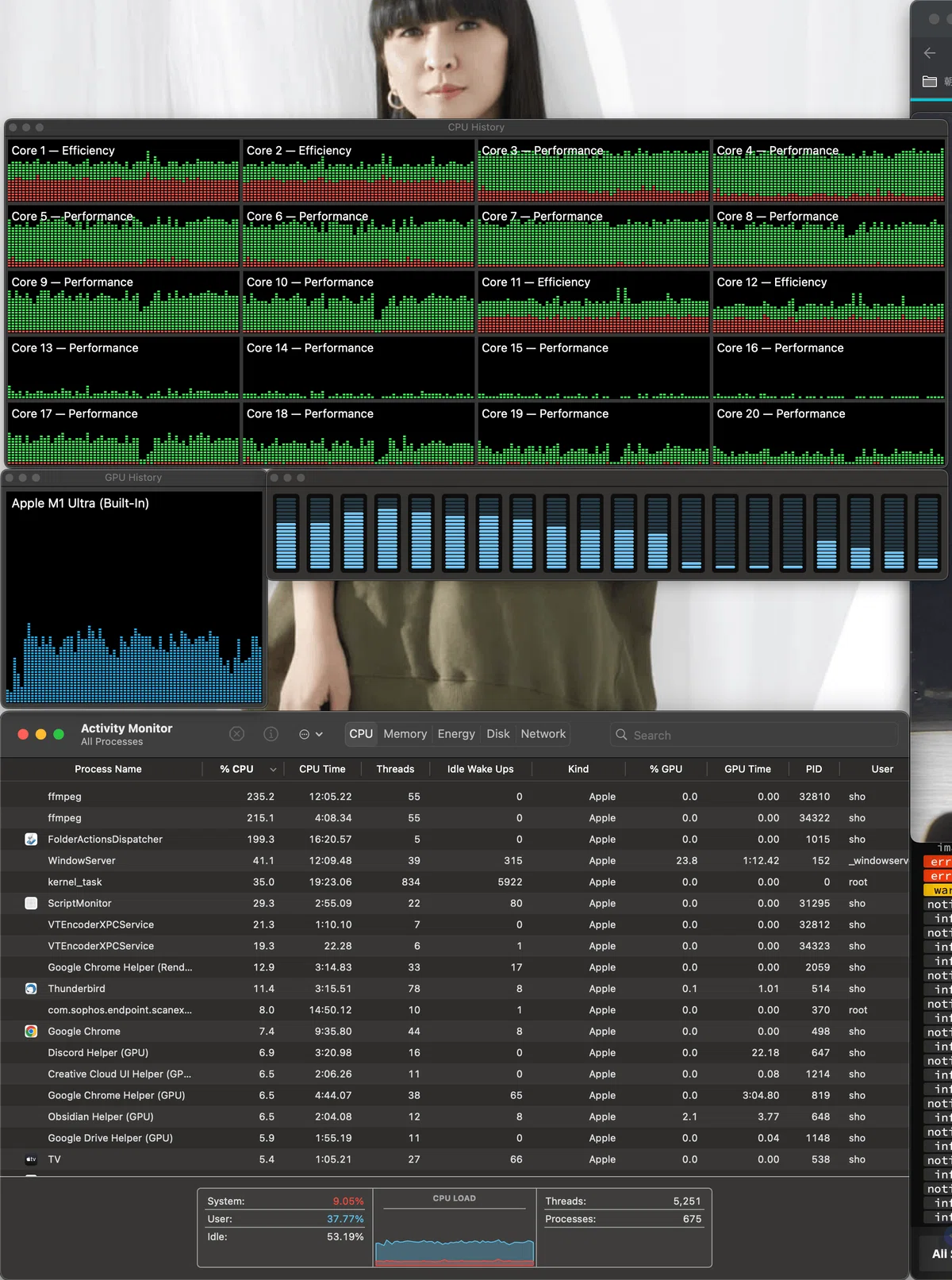Image resolution: width=952 pixels, height=1280 pixels.
Task: Click the Core 8 — Performance graph
Action: [x=828, y=236]
